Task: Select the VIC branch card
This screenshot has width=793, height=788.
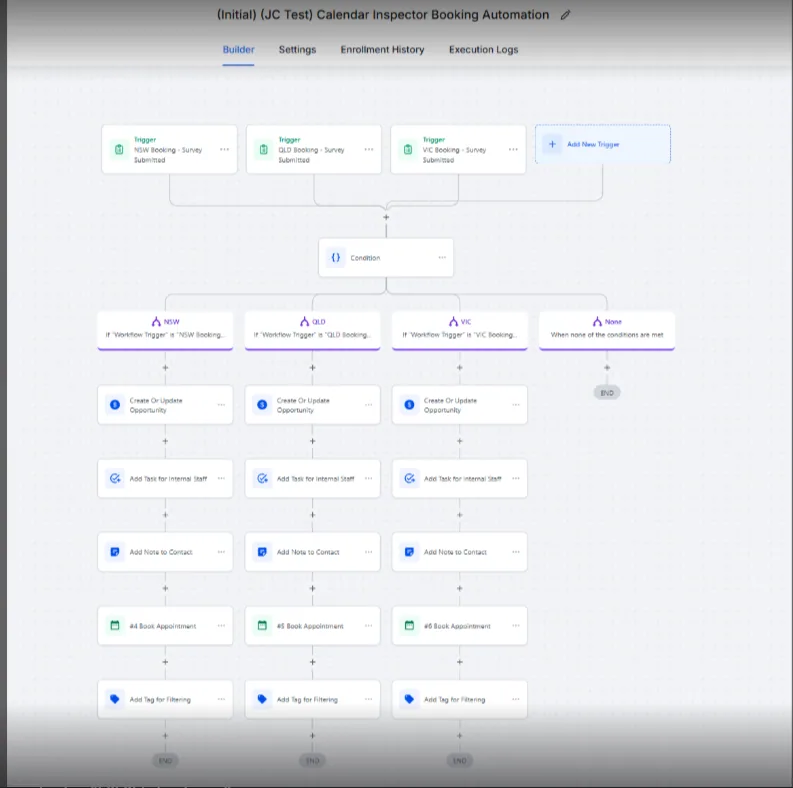Action: pos(460,330)
